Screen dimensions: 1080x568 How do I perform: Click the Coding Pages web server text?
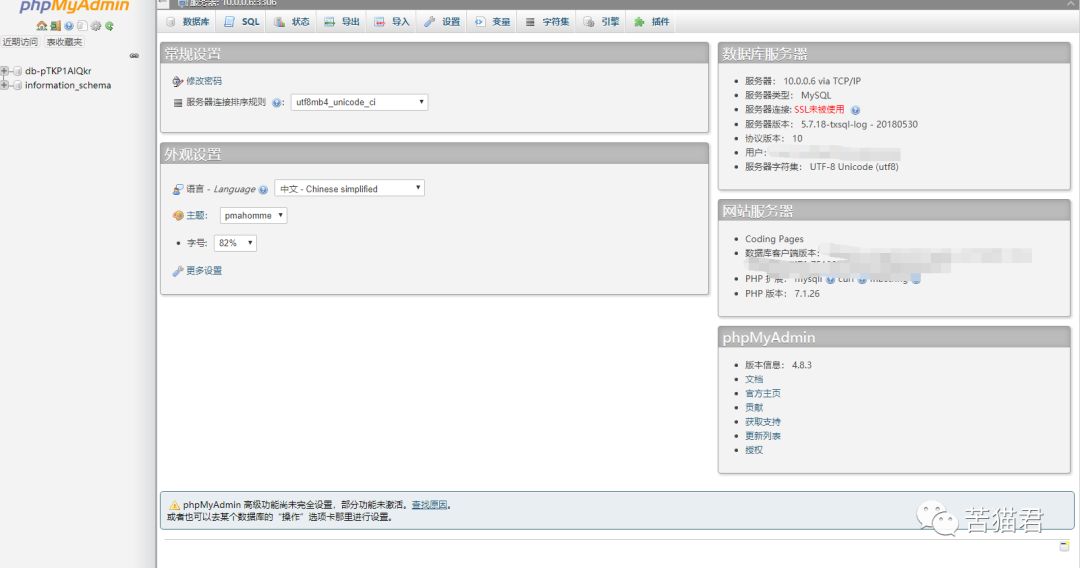(774, 239)
